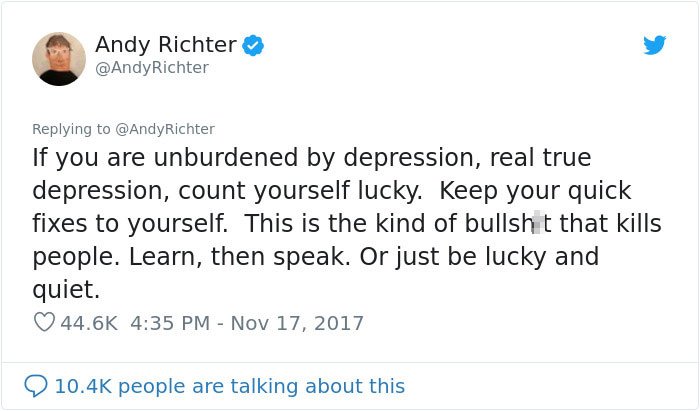
Task: Click the blue verified checkmark badge
Action: coord(253,46)
